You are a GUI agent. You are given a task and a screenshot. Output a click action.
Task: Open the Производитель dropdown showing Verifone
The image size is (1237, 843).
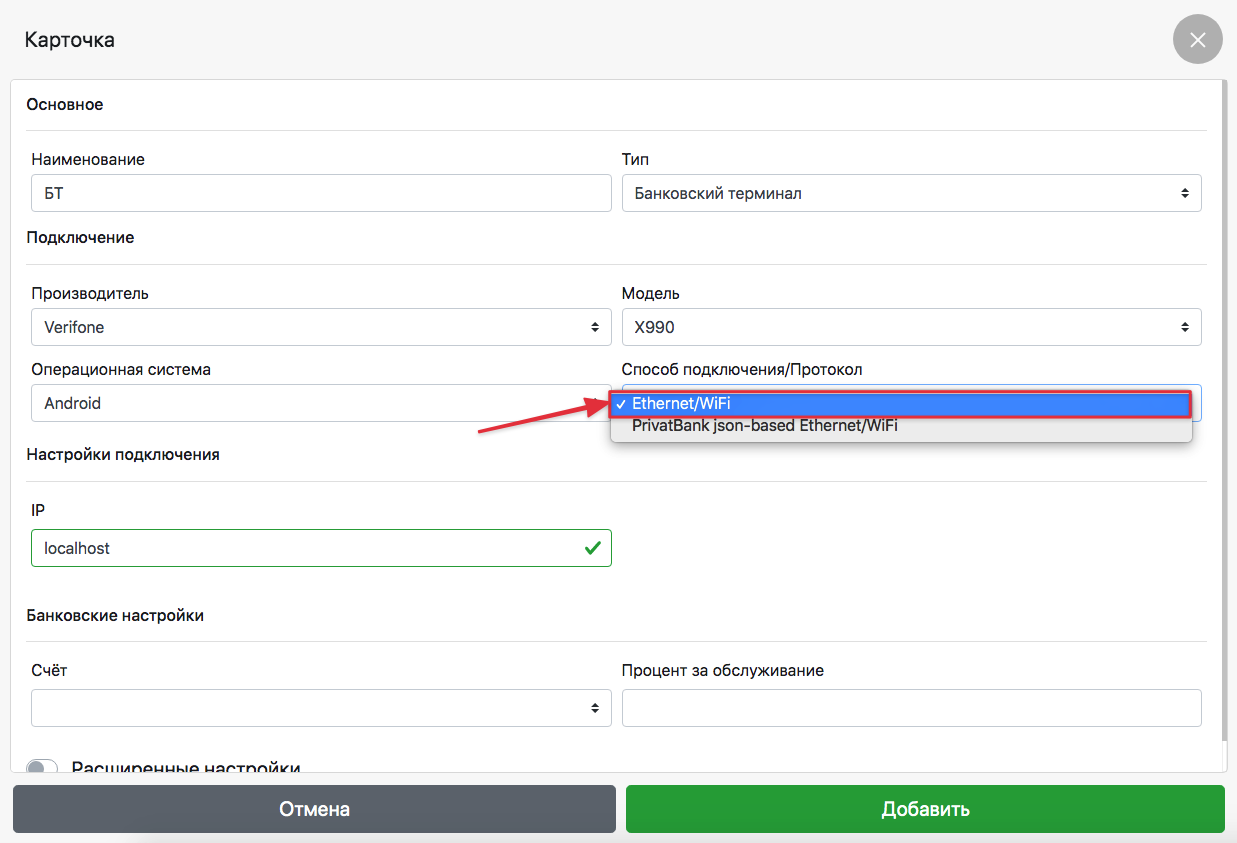(x=320, y=327)
